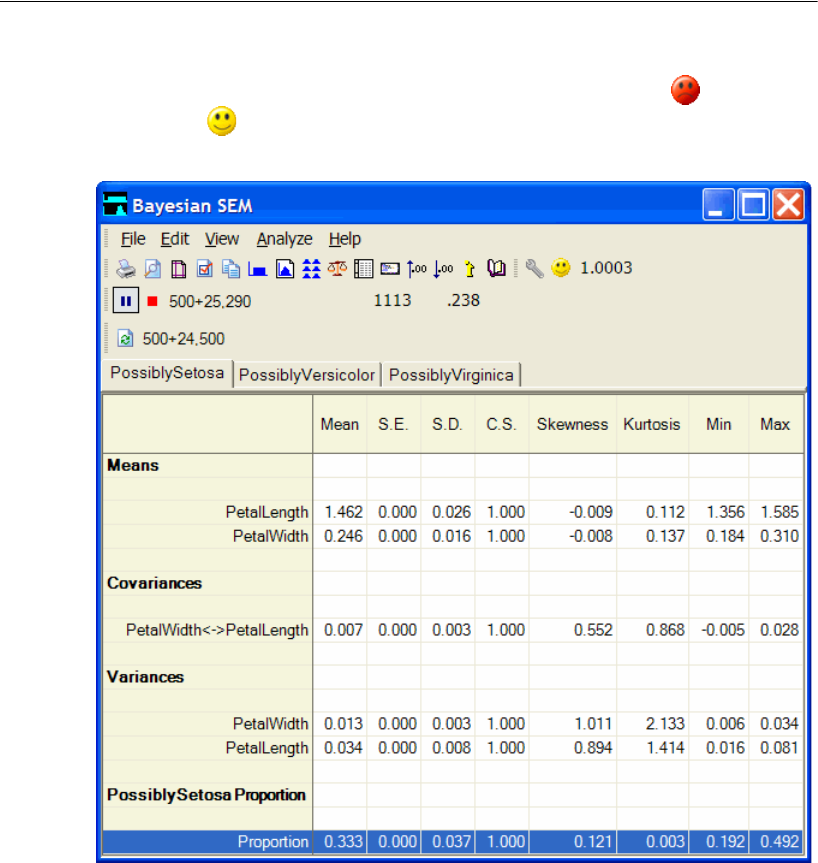Screen dimensions: 818x863
Task: Click the green Refresh icon
Action: coord(126,339)
